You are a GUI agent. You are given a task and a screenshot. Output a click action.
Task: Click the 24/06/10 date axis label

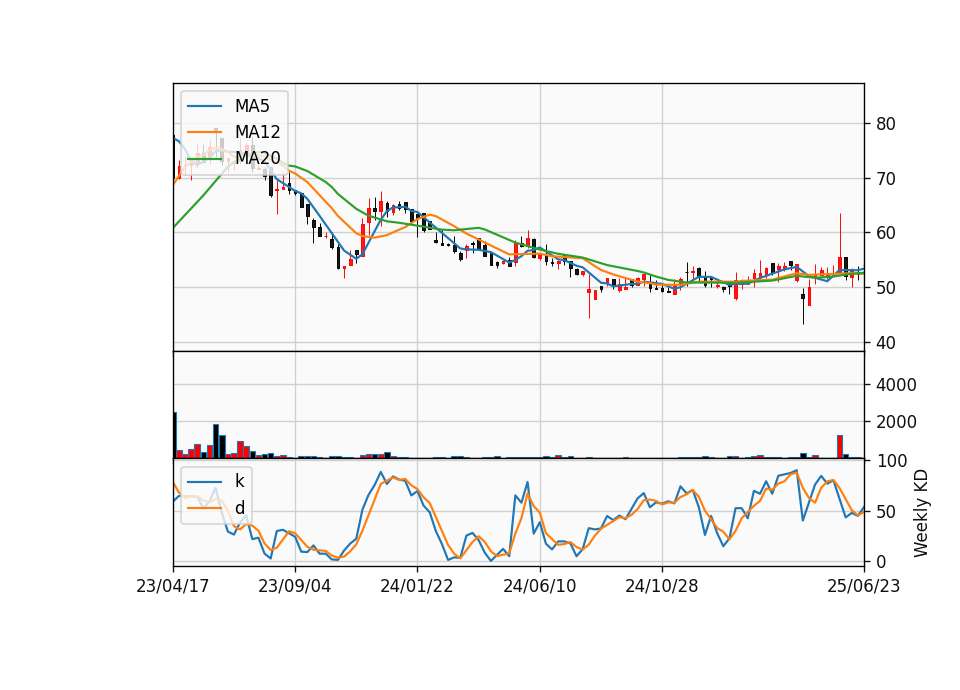coord(539,587)
